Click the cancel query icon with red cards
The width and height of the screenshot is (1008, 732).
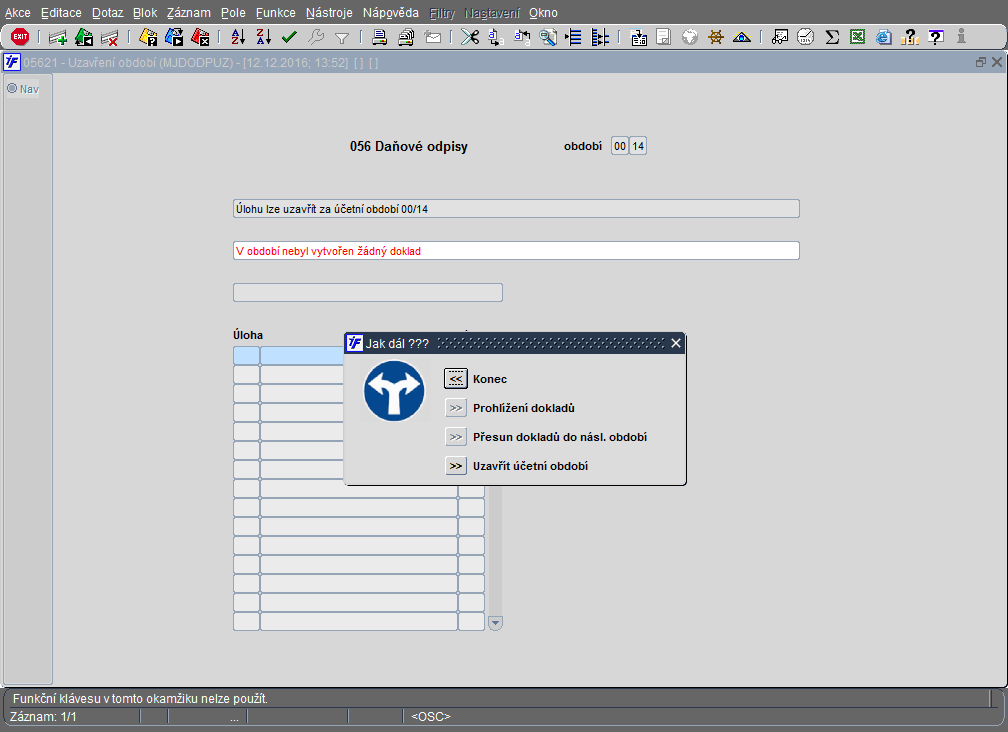pos(200,37)
